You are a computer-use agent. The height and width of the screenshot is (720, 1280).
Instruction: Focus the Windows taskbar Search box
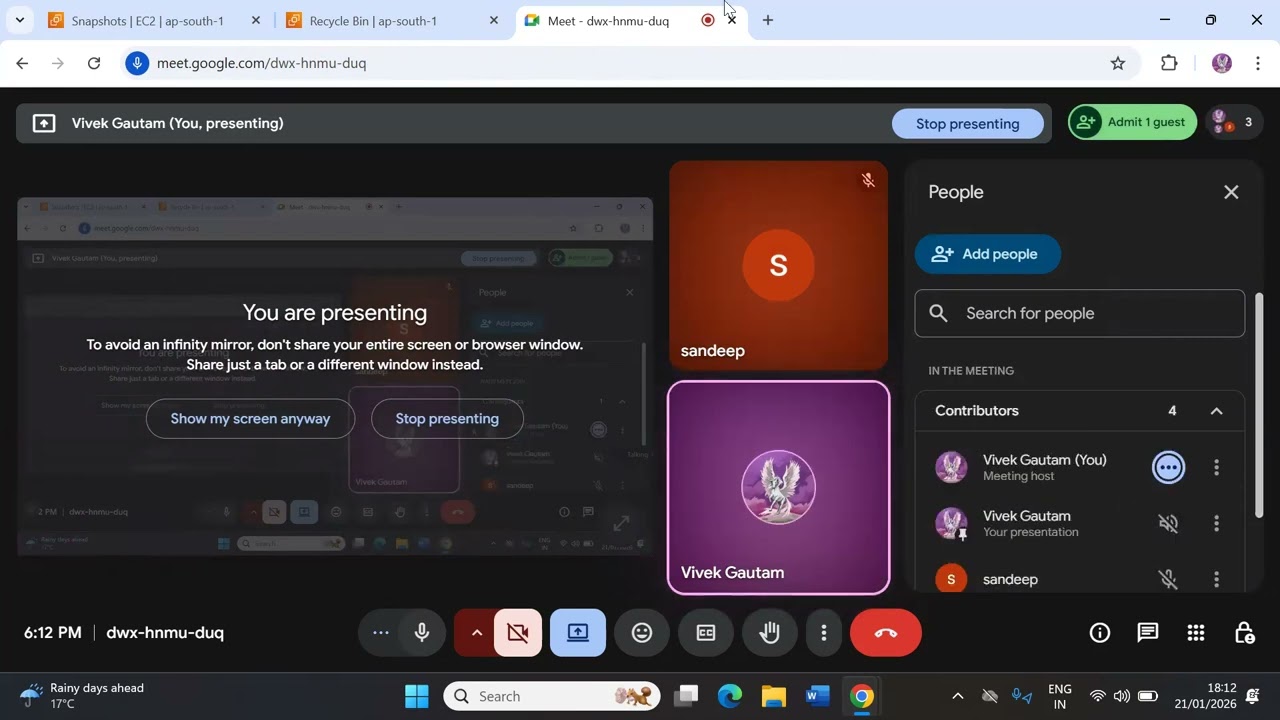click(552, 696)
